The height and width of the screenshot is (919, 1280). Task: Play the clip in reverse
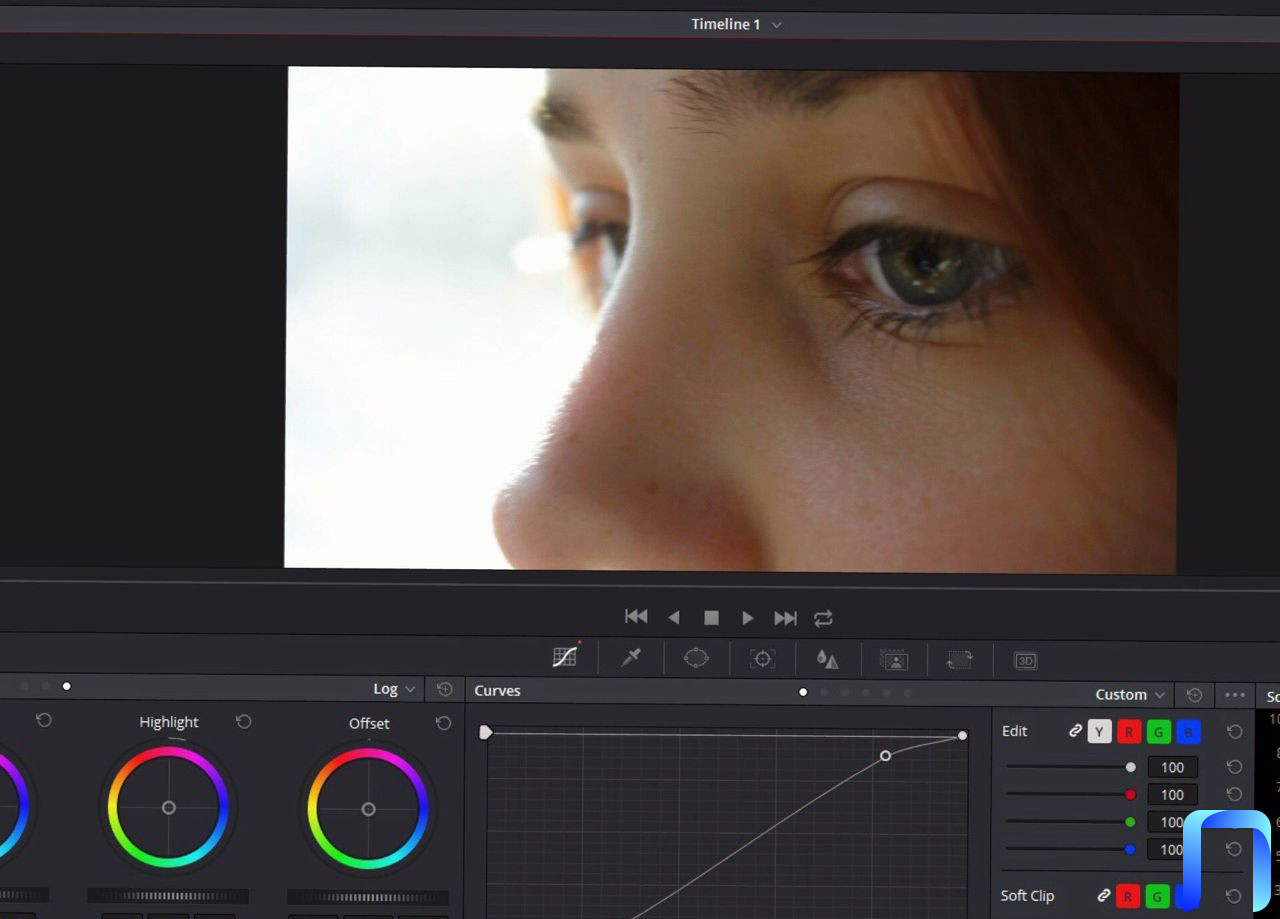[x=674, y=618]
